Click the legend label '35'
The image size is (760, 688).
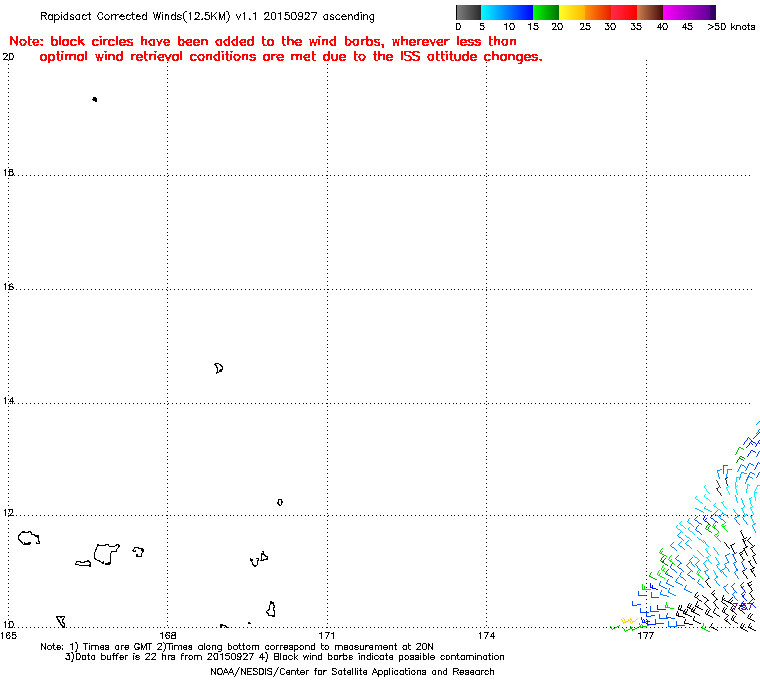click(x=636, y=27)
